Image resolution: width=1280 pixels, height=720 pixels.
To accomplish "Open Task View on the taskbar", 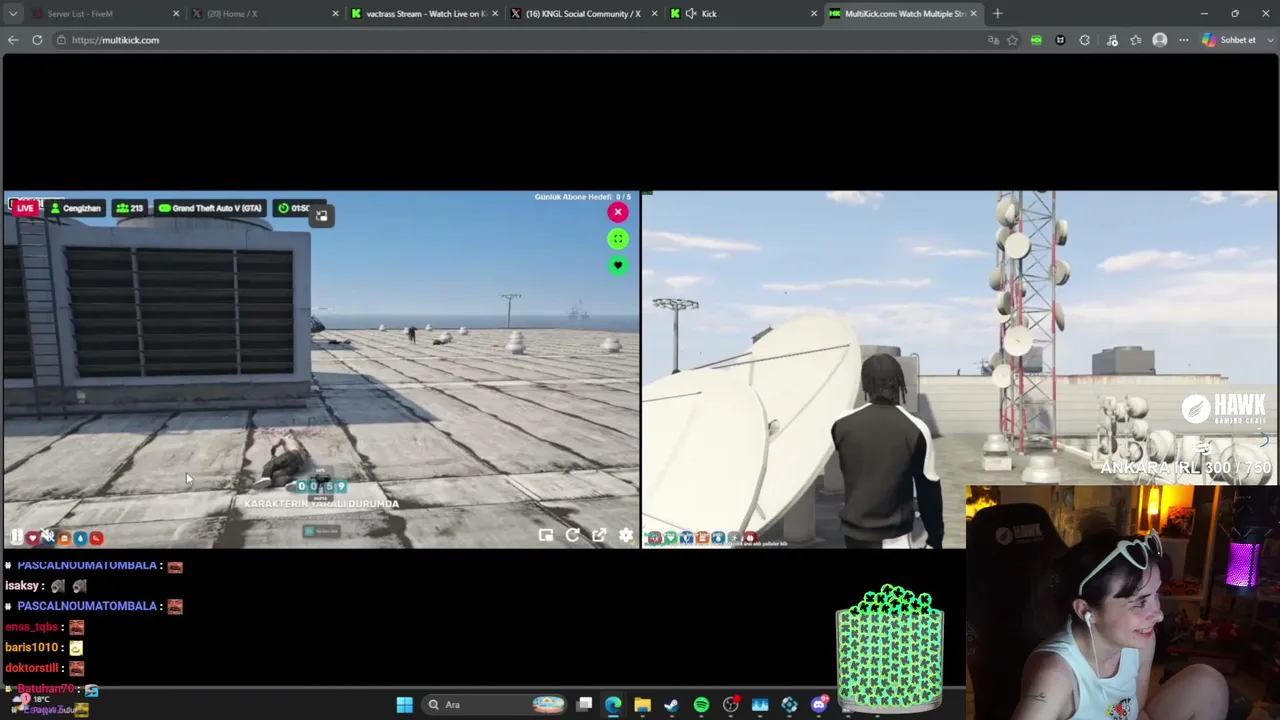I will (584, 705).
